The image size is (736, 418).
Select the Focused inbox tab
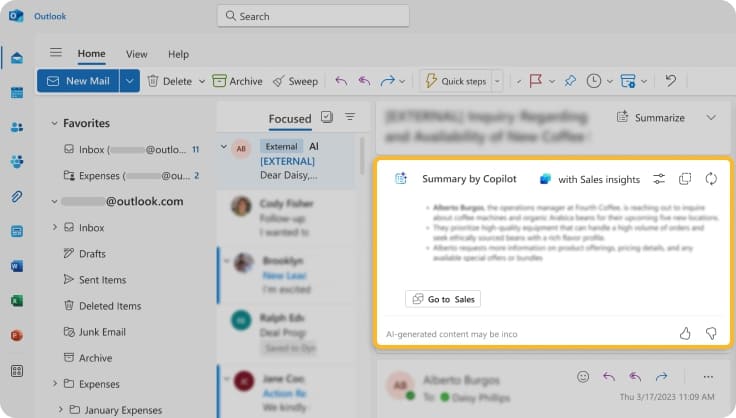point(290,119)
